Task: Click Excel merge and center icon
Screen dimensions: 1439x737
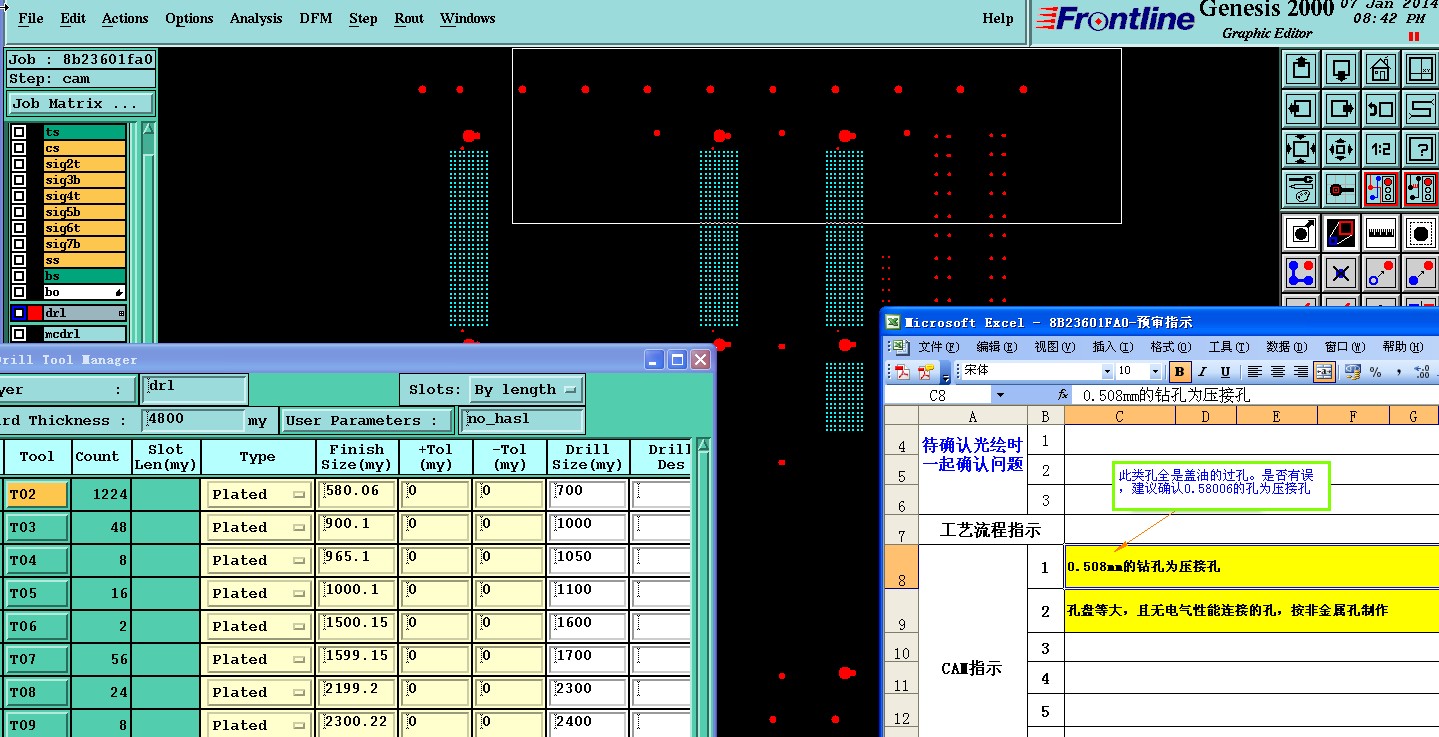Action: [x=1324, y=371]
